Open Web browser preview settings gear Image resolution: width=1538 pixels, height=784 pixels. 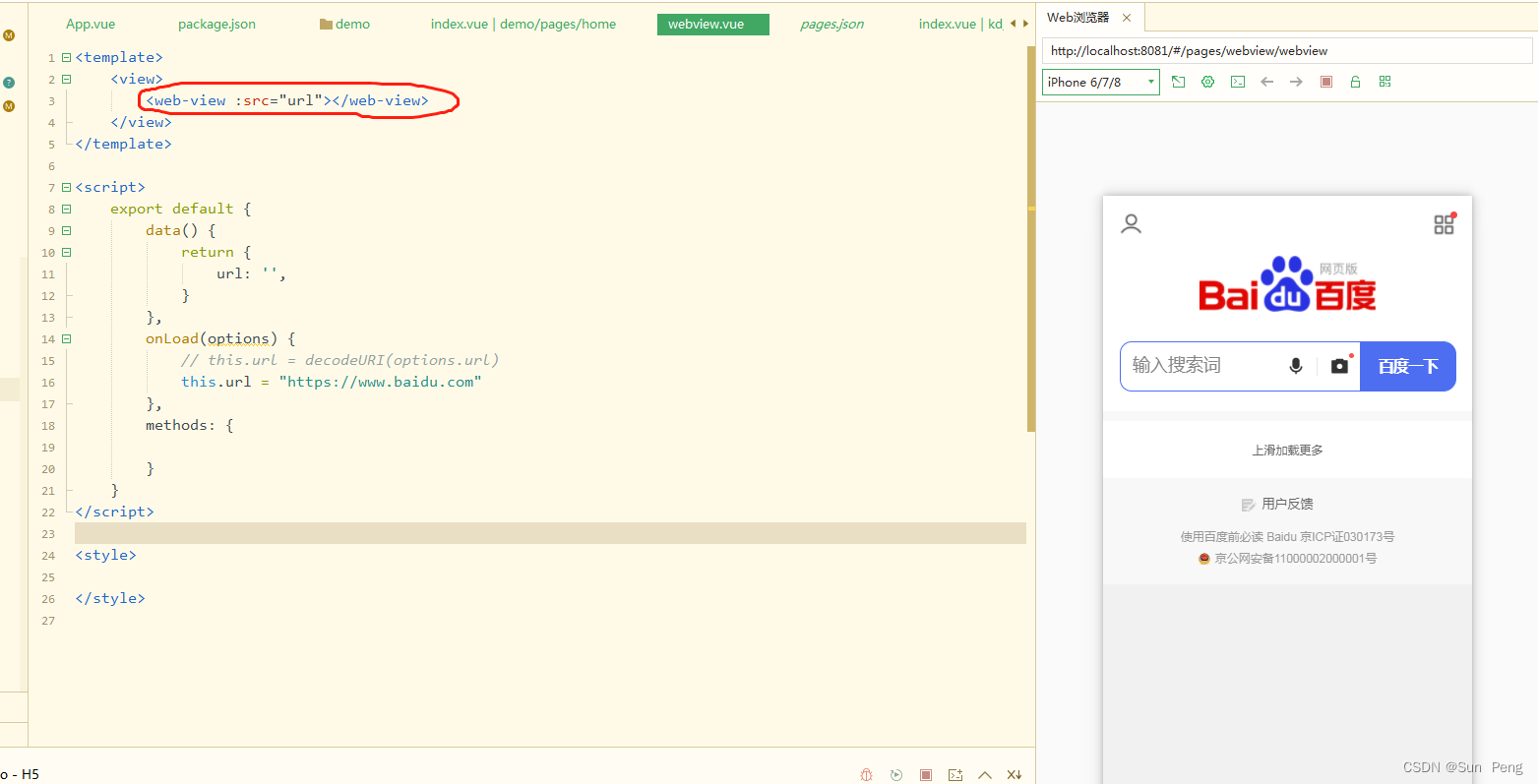coord(1207,82)
